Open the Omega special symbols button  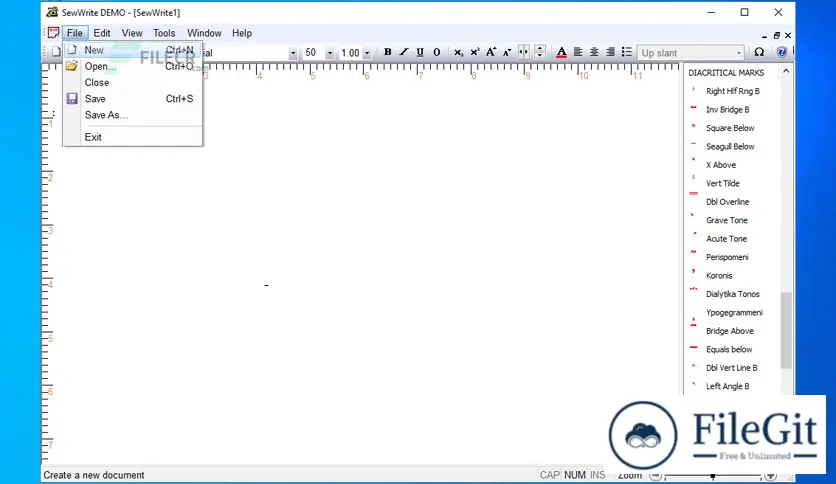point(759,52)
